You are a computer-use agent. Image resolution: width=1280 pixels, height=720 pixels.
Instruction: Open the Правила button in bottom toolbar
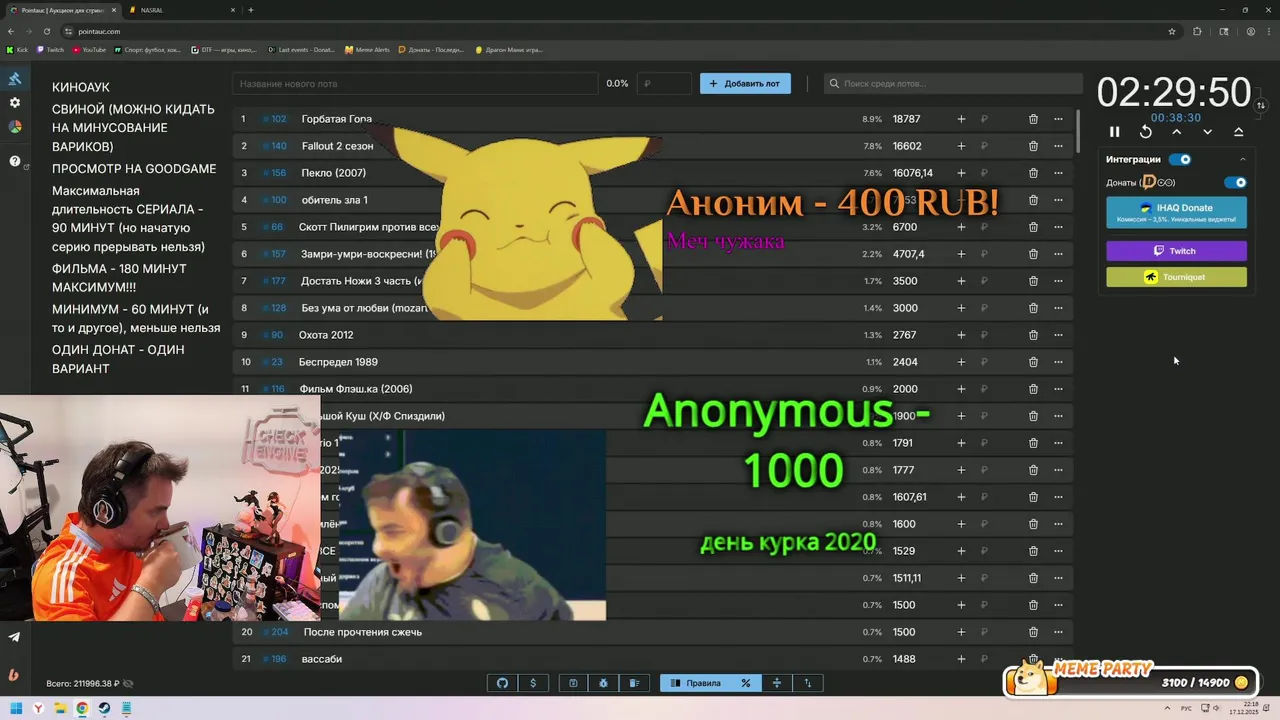point(695,683)
